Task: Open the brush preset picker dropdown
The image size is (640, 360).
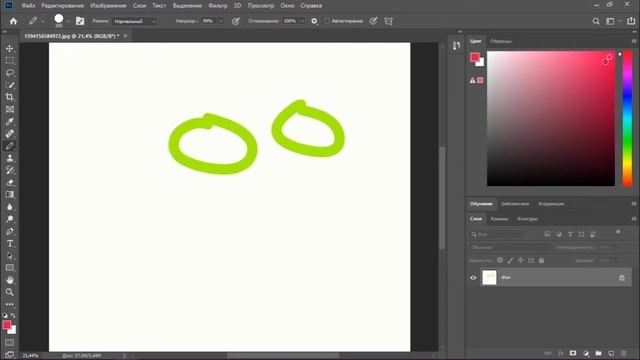Action: (x=68, y=21)
